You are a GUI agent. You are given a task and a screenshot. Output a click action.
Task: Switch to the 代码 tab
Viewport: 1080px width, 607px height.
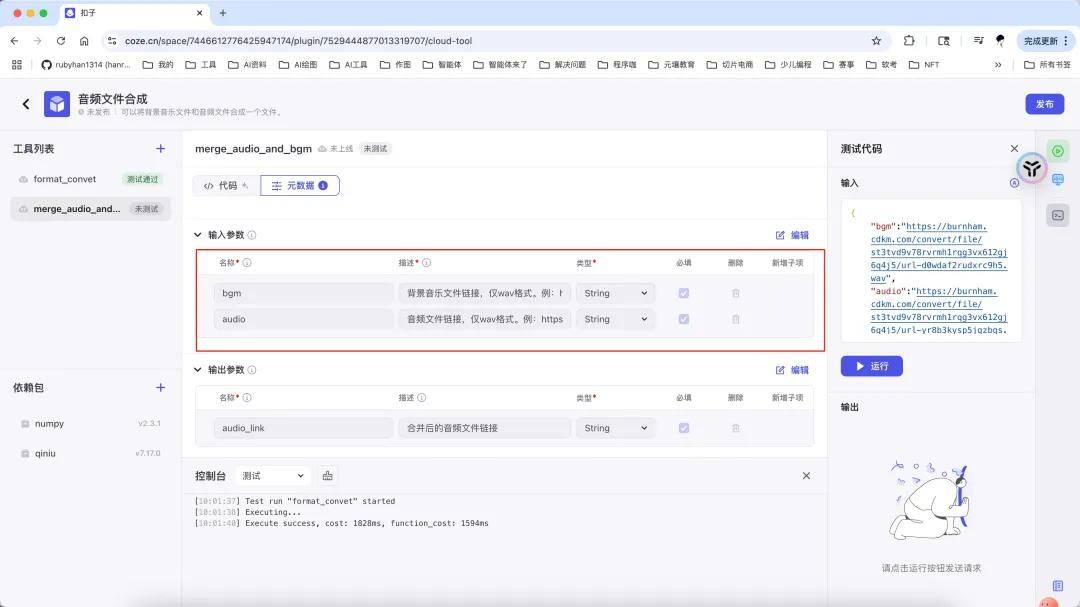tap(226, 185)
